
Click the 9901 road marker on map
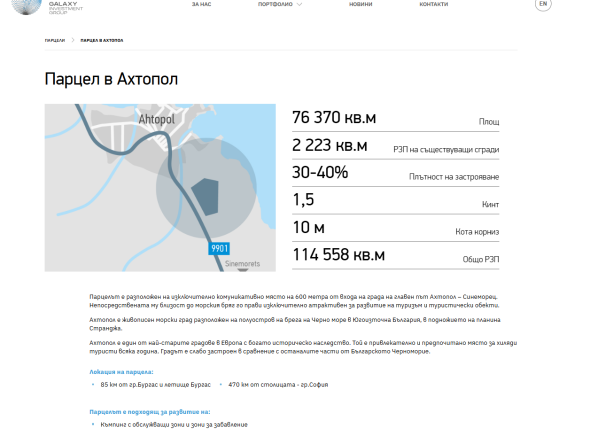coord(219,248)
